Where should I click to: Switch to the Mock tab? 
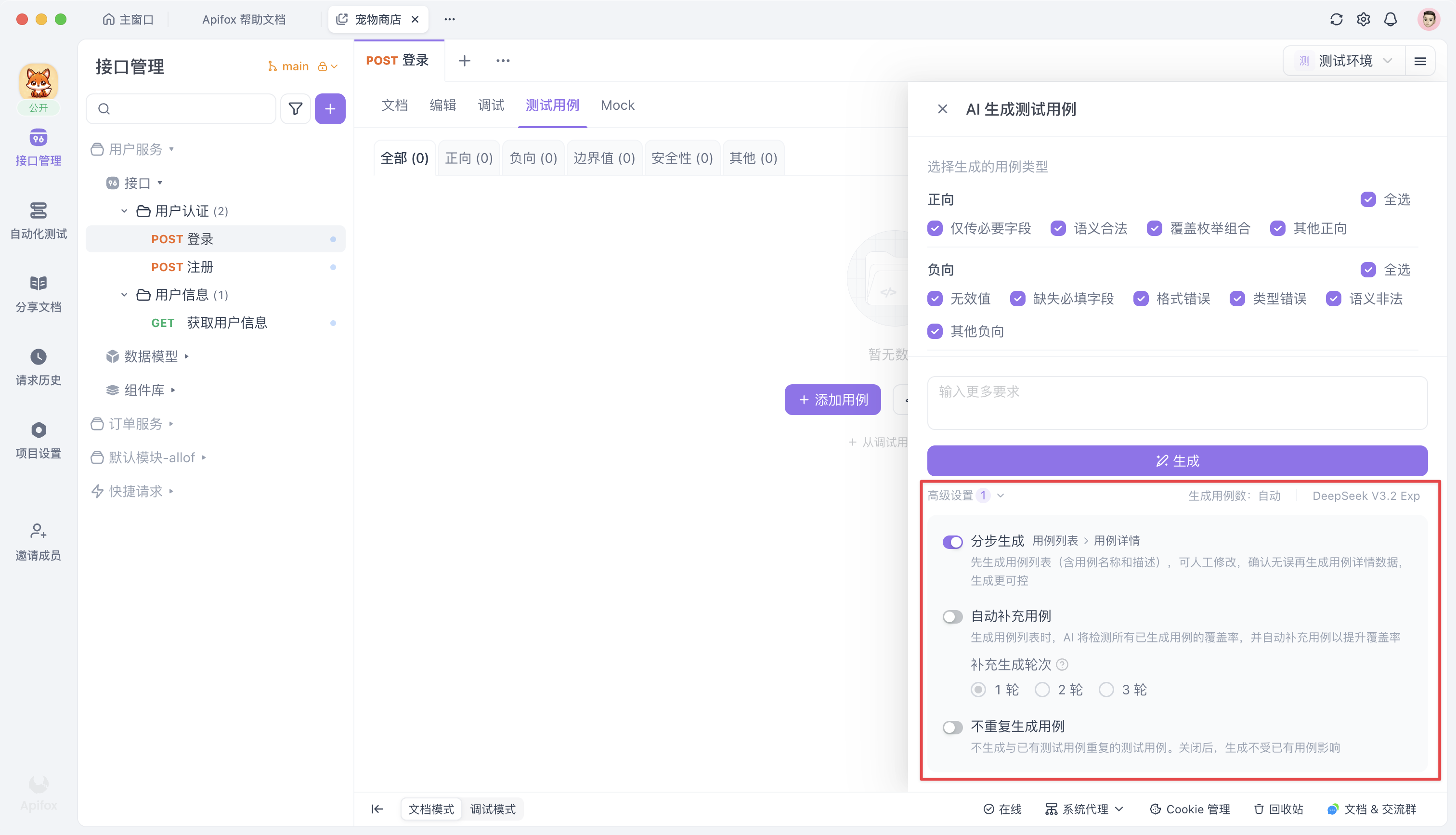pos(617,105)
